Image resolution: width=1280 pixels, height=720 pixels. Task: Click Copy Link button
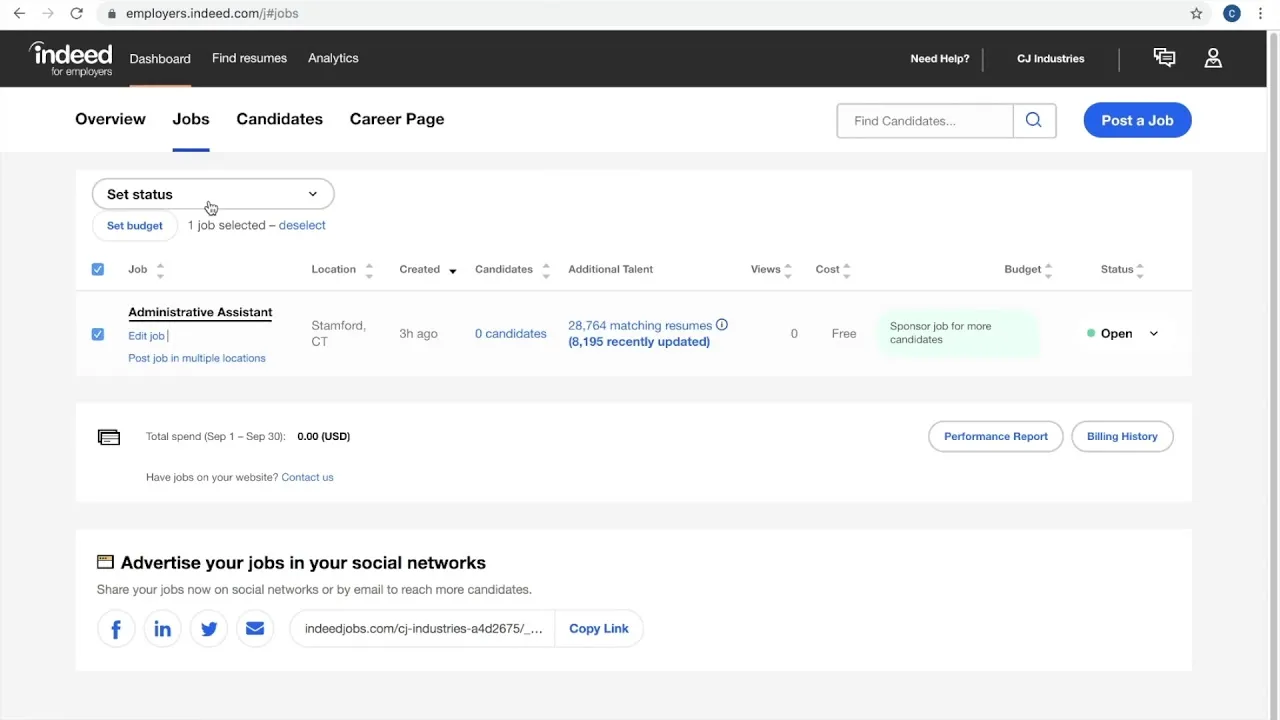click(x=599, y=629)
